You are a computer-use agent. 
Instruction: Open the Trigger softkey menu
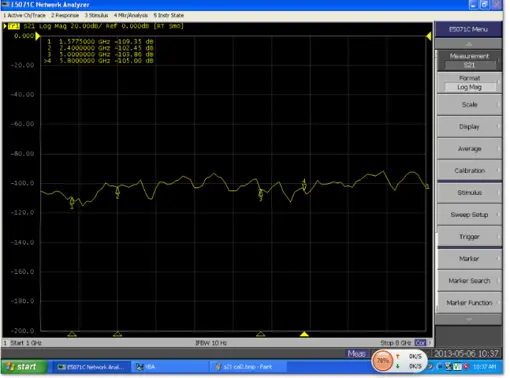pyautogui.click(x=469, y=237)
